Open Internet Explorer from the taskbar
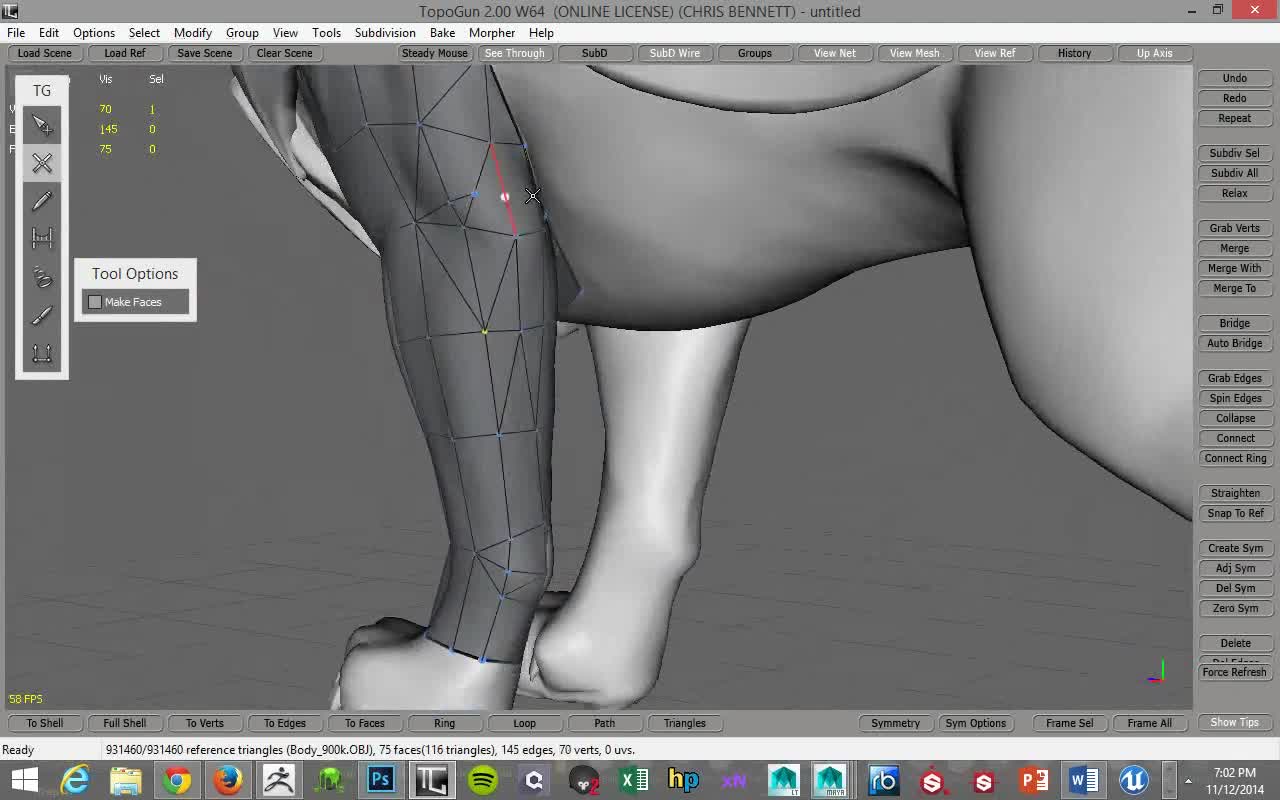 pyautogui.click(x=76, y=780)
